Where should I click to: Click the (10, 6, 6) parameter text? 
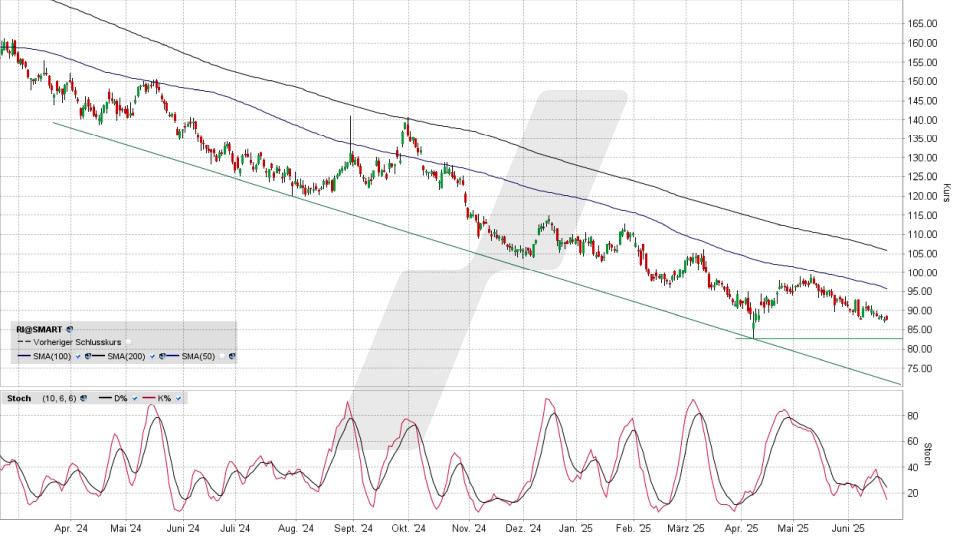(59, 398)
